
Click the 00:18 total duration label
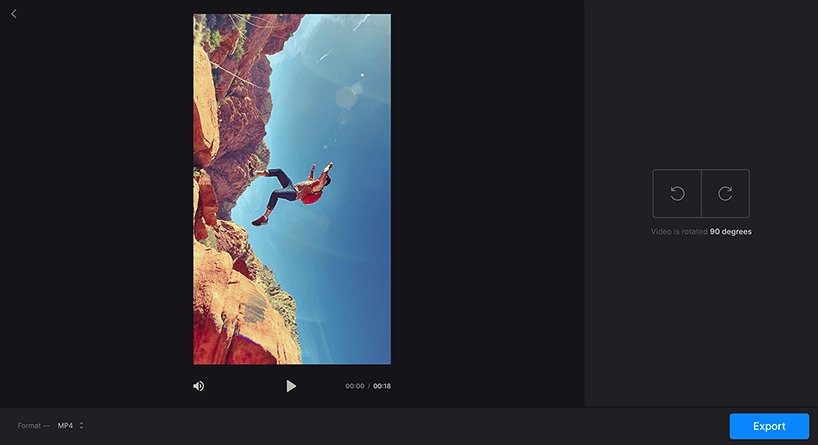point(382,386)
